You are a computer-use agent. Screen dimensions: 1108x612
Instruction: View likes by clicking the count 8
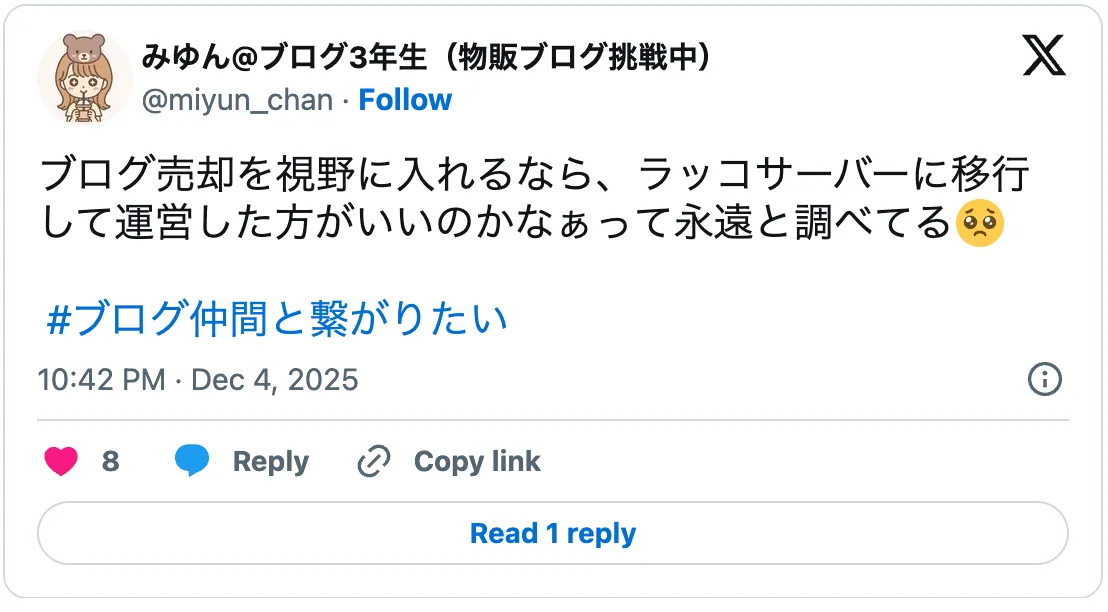coord(112,461)
